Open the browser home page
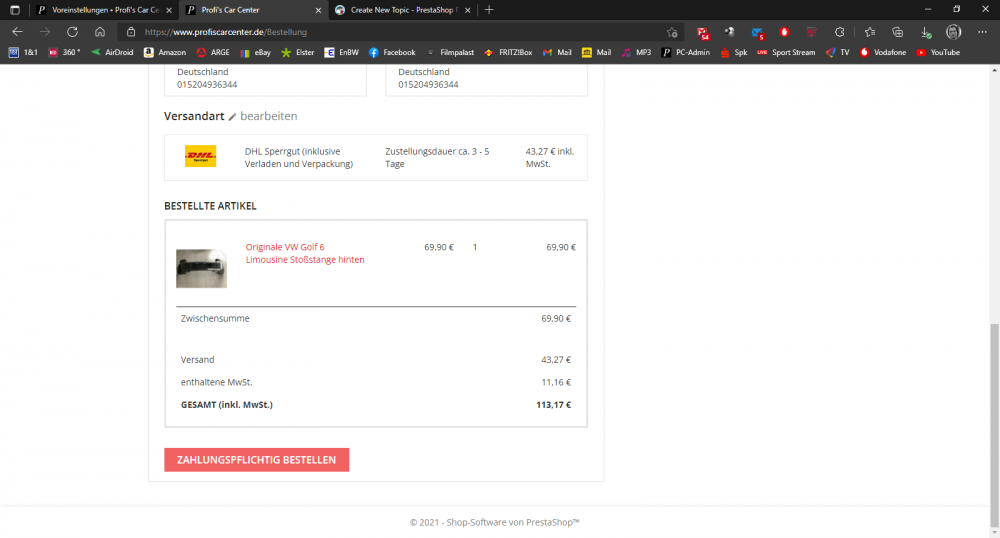Screen dimensions: 1000x538 [99, 32]
